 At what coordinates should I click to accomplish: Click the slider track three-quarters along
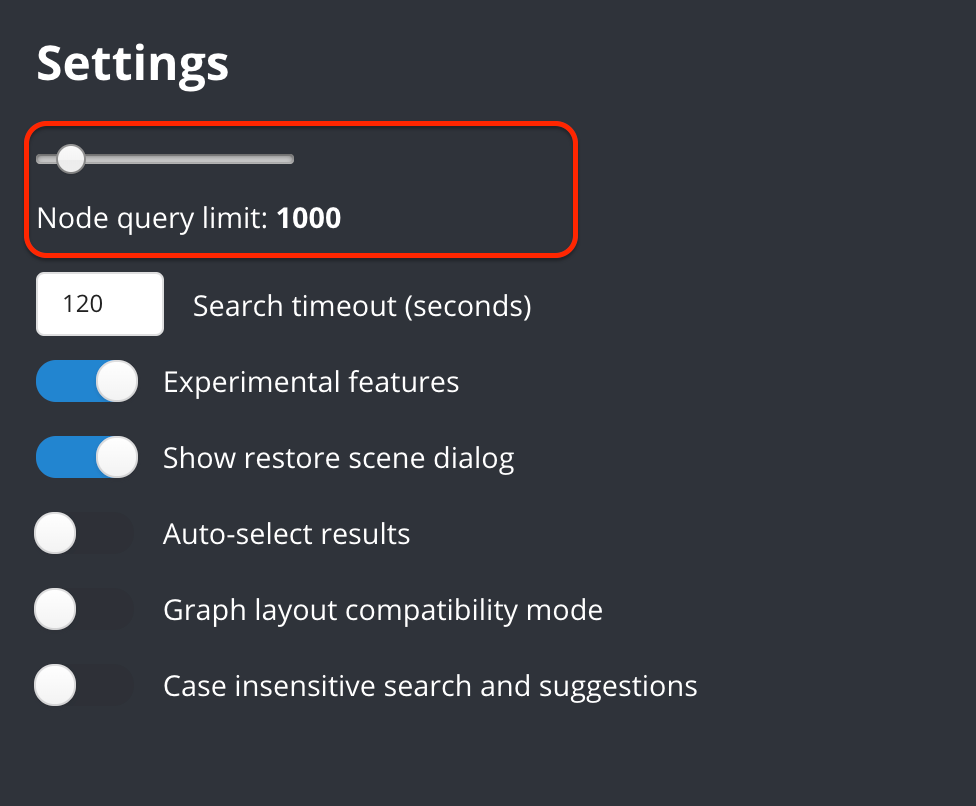click(x=230, y=159)
